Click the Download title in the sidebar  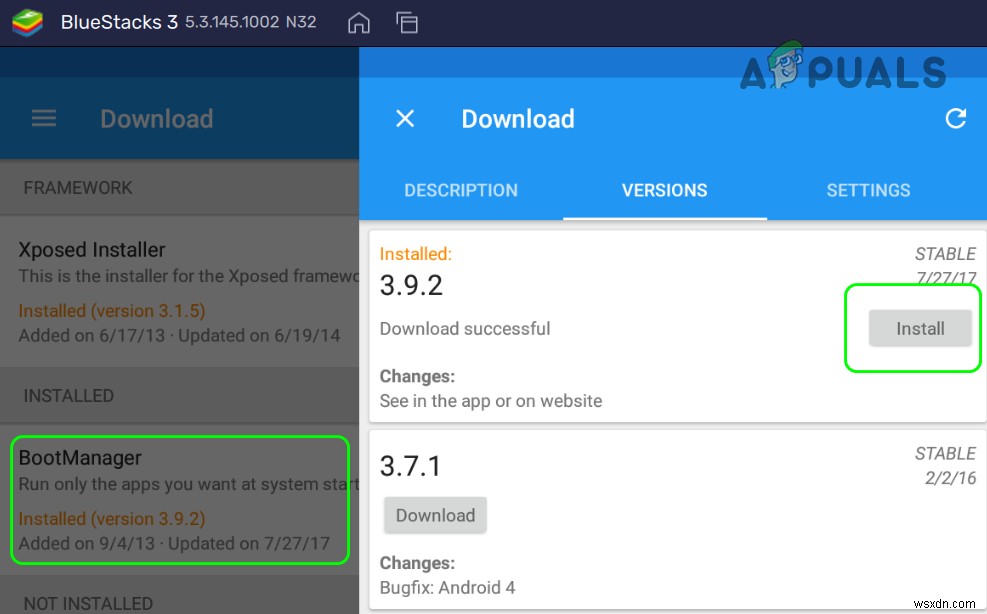(156, 118)
